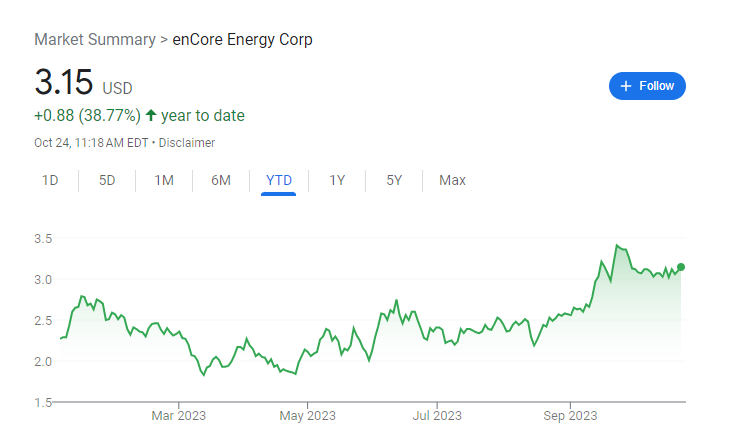The image size is (736, 436).
Task: Open the Max chart range
Action: point(452,180)
